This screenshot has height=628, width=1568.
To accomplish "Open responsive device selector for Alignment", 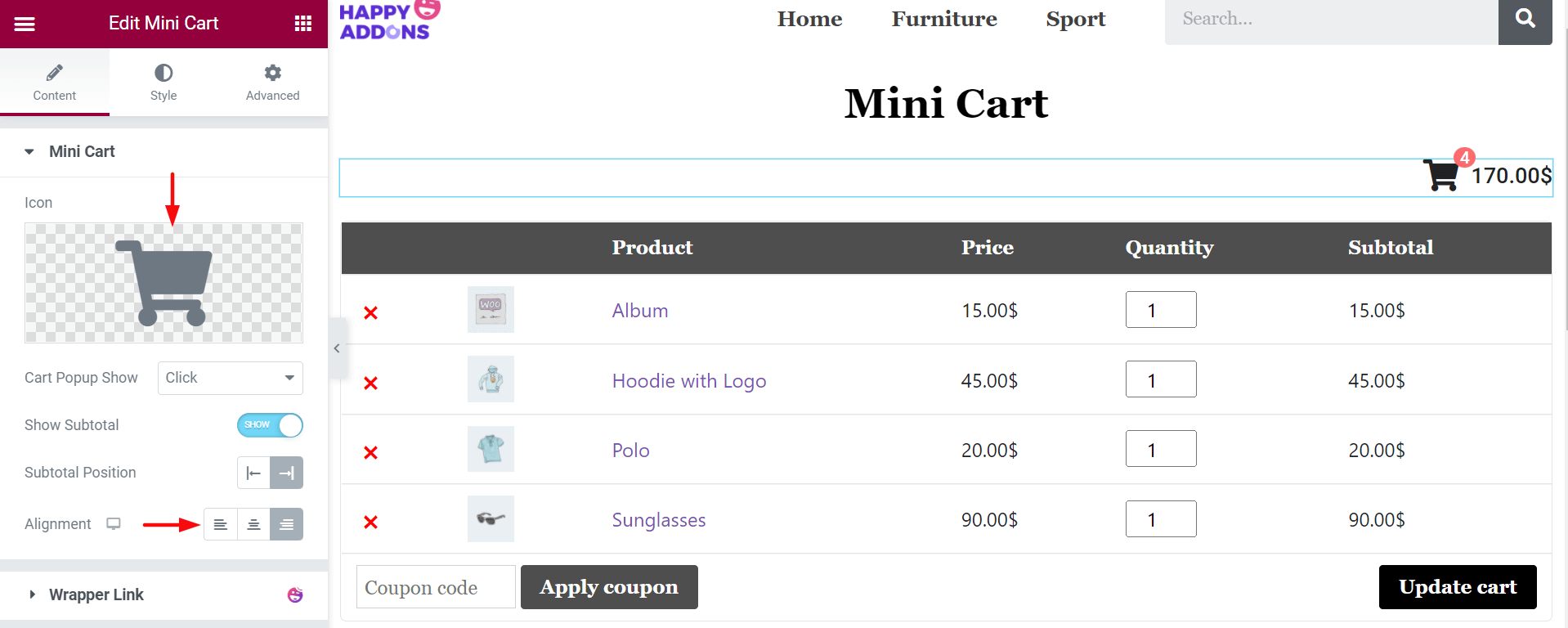I will [x=114, y=524].
